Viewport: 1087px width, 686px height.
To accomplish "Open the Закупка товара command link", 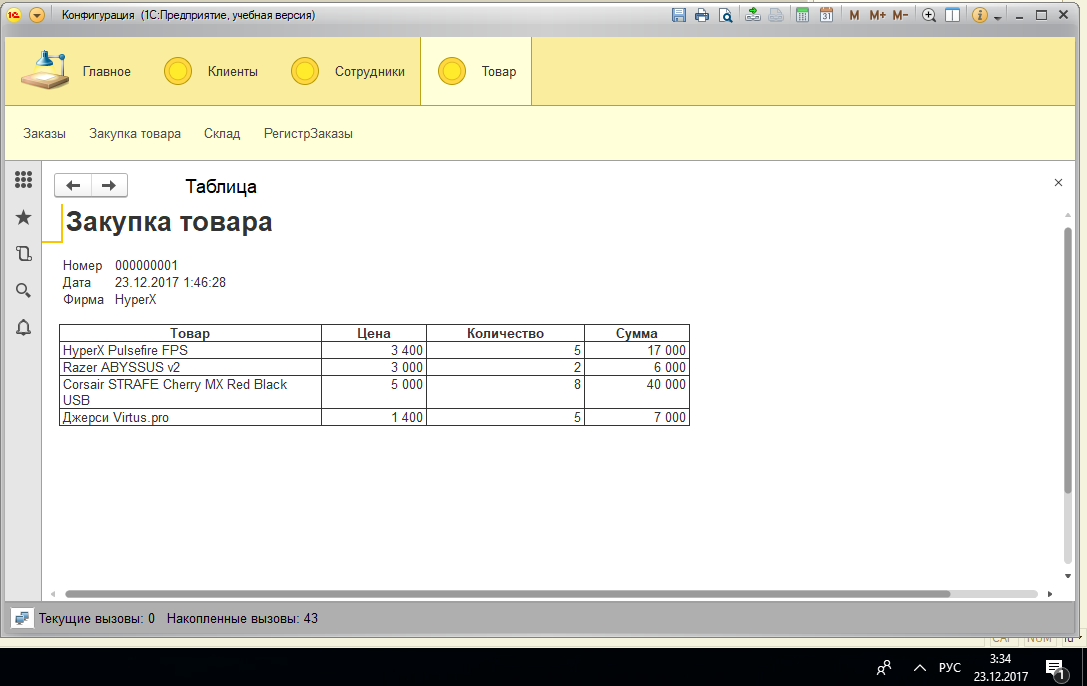I will [134, 133].
